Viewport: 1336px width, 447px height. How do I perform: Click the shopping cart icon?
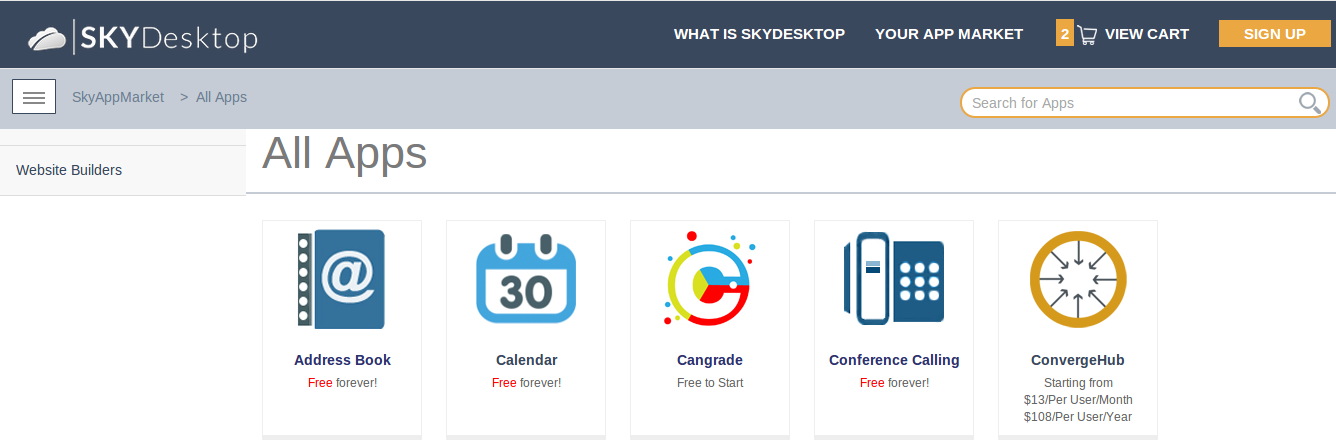[1087, 35]
